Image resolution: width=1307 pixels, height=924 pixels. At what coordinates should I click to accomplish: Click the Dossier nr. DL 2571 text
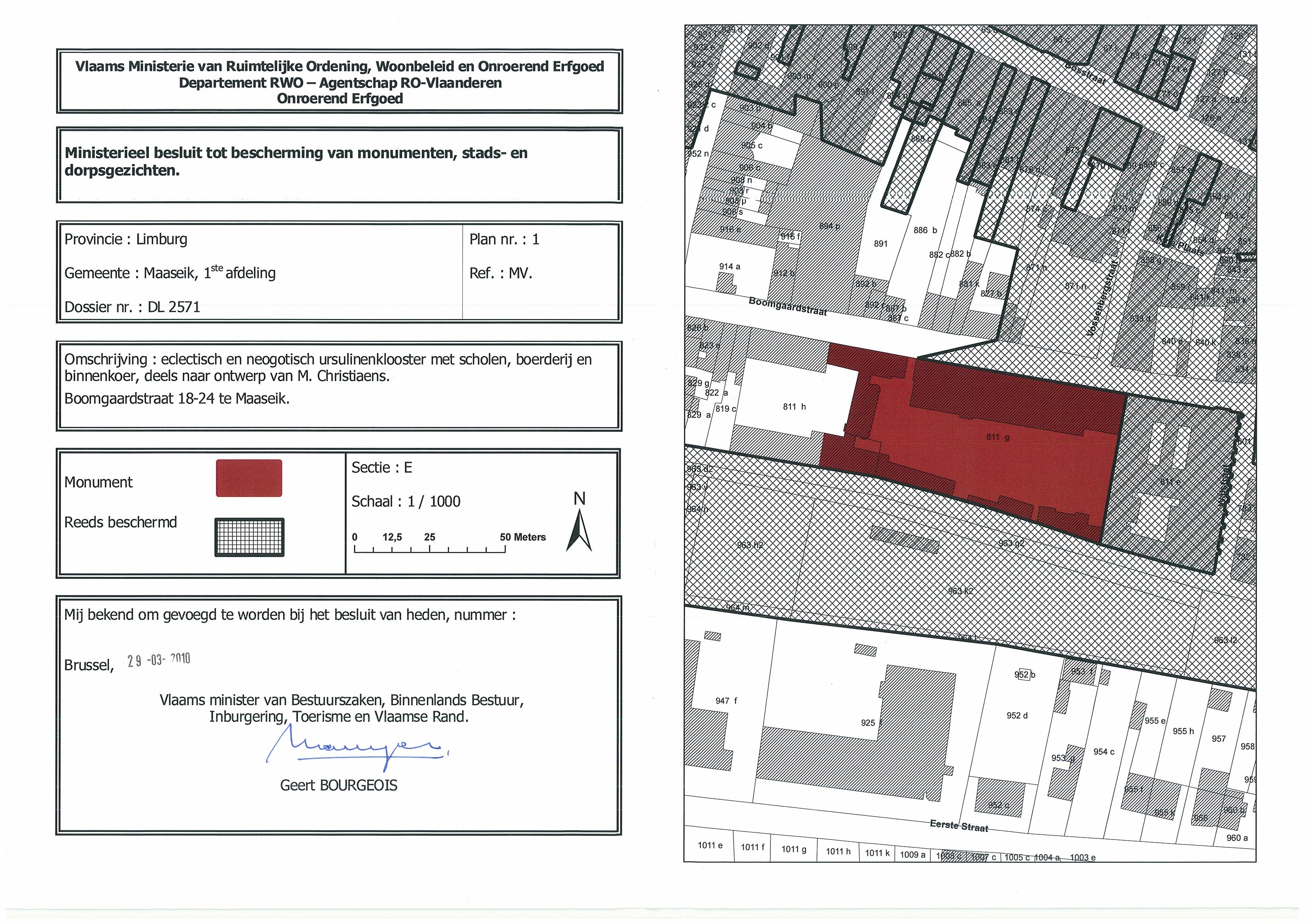point(132,308)
